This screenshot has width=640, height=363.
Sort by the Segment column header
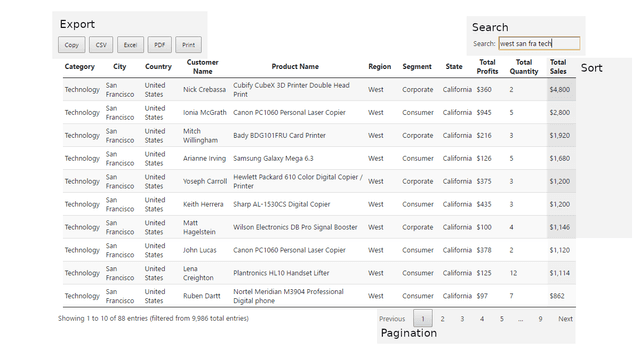point(417,67)
